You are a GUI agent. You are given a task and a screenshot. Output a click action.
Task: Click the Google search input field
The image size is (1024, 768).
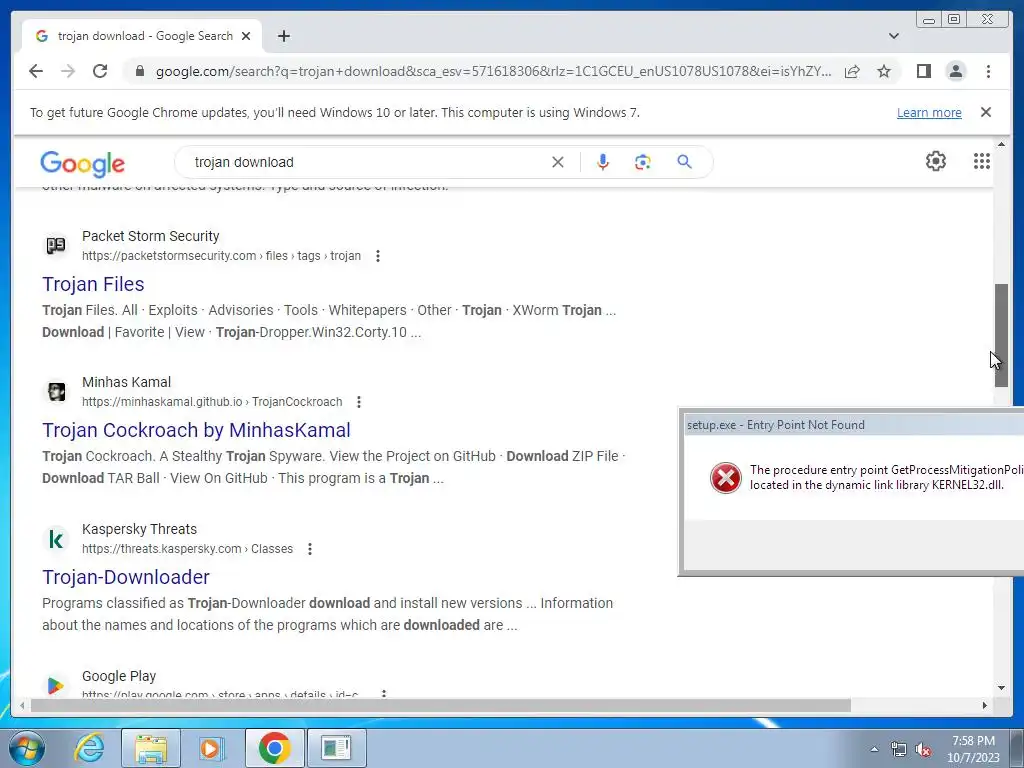point(369,162)
